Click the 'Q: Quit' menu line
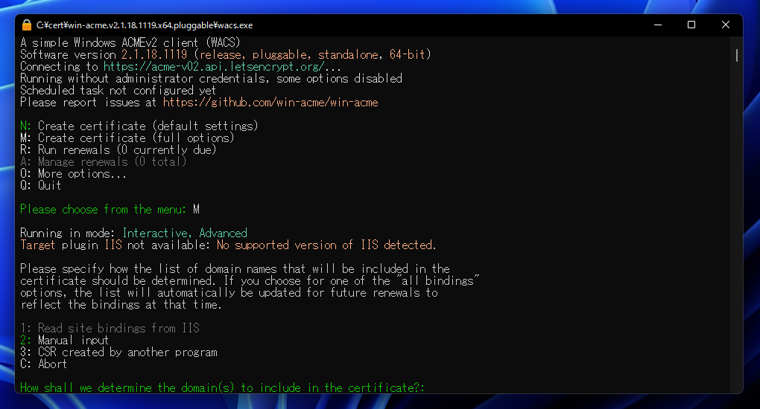This screenshot has height=409, width=760. [41, 186]
